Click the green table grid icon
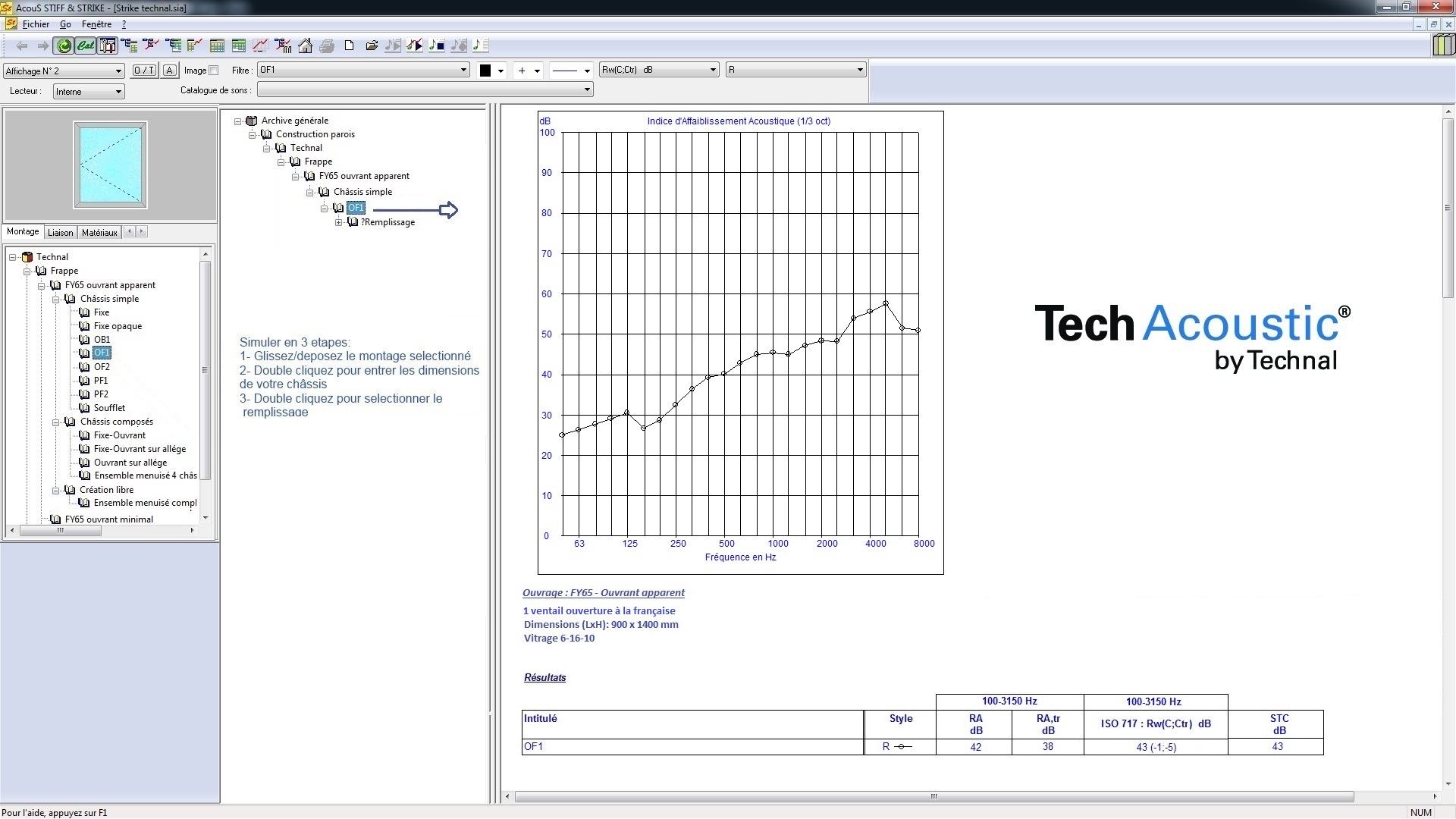The image size is (1456, 819). tap(239, 46)
